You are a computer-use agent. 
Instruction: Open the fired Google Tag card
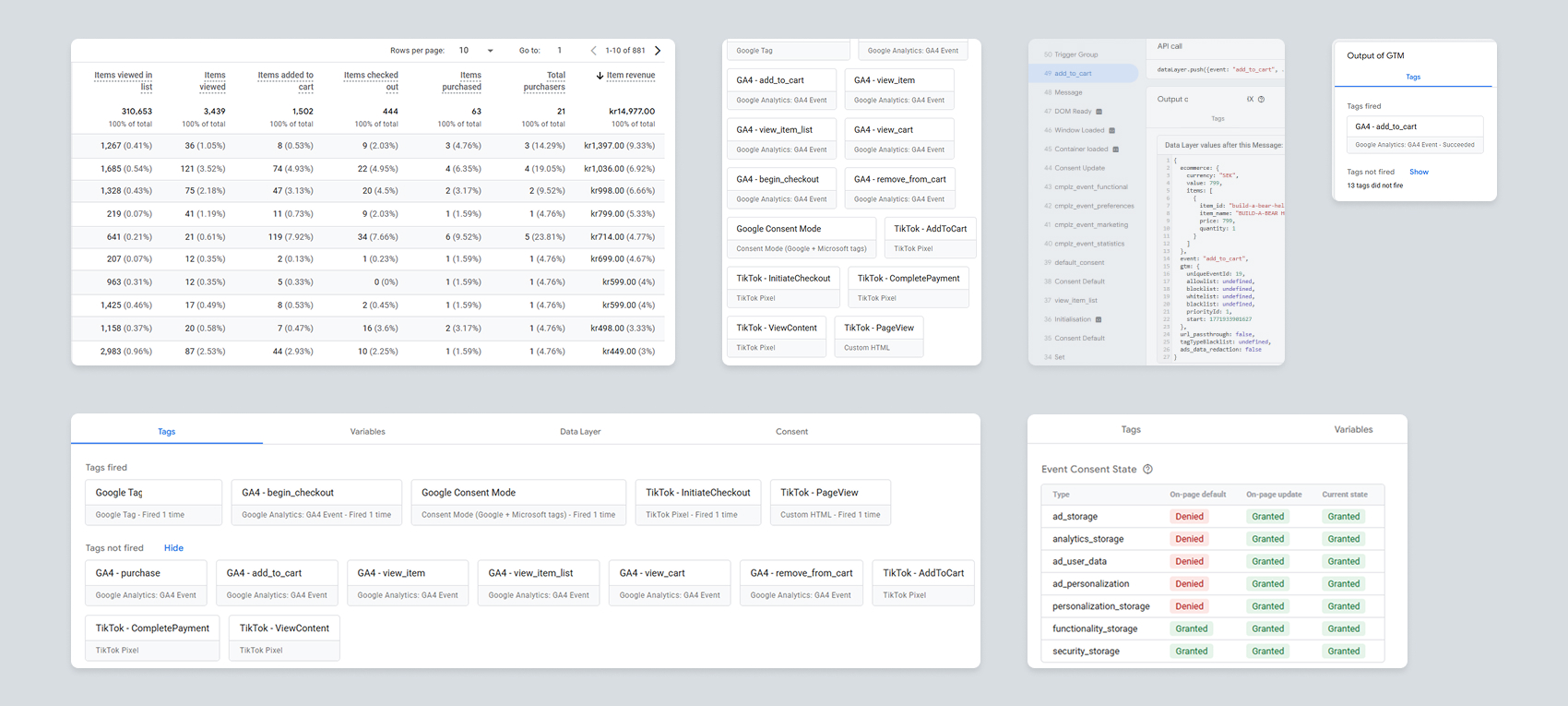click(154, 502)
